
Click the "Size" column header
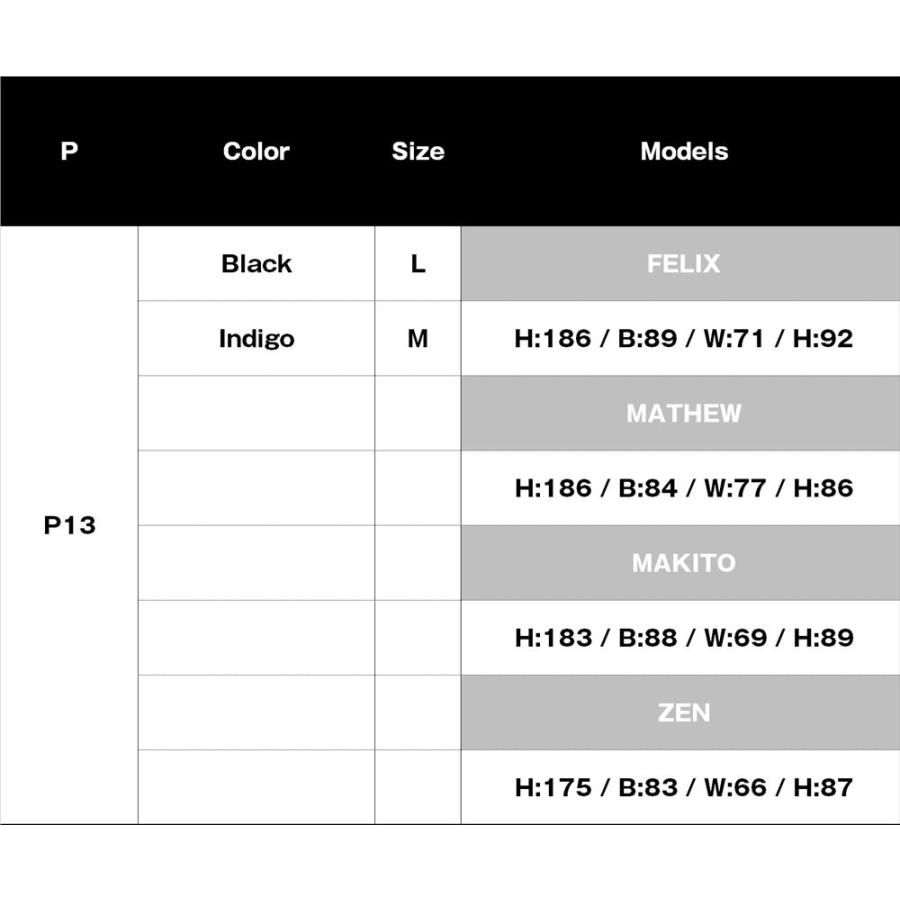coord(418,152)
